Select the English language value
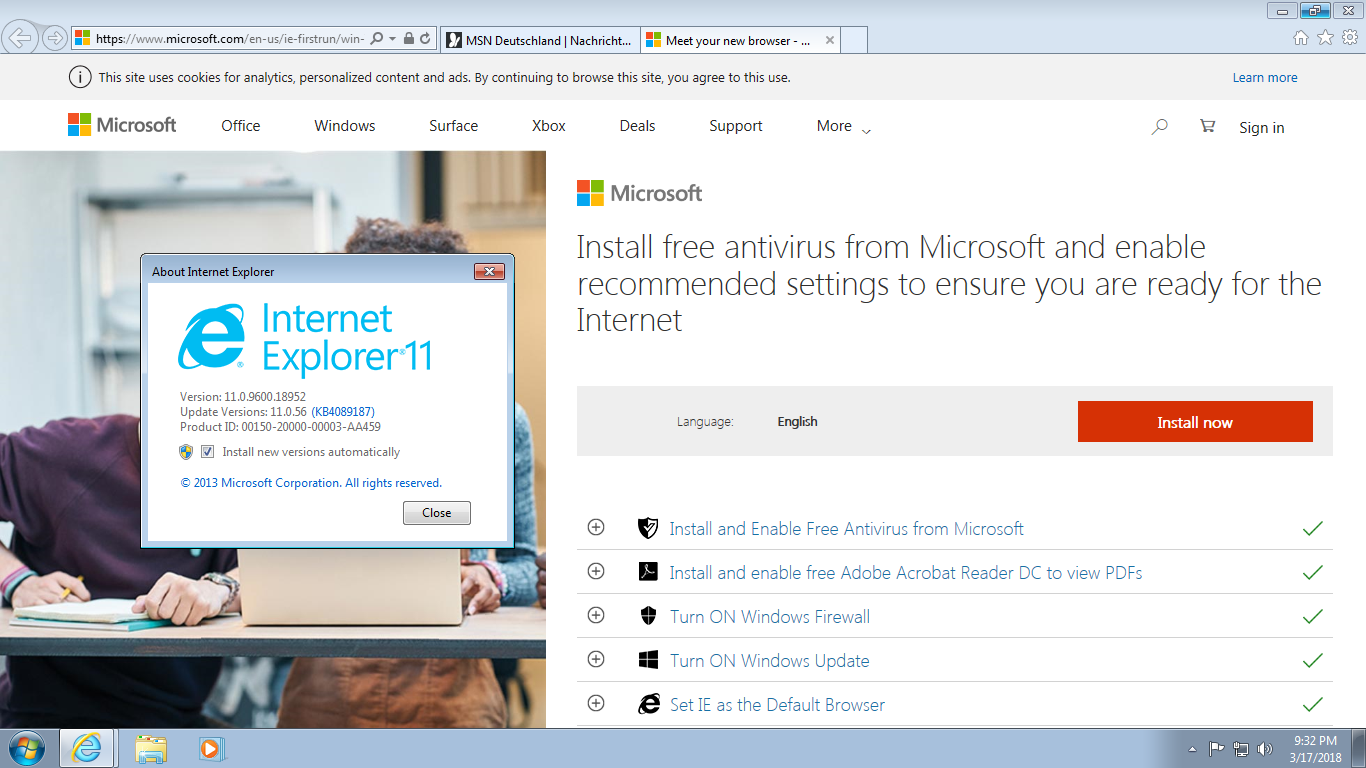The width and height of the screenshot is (1366, 768). (797, 422)
